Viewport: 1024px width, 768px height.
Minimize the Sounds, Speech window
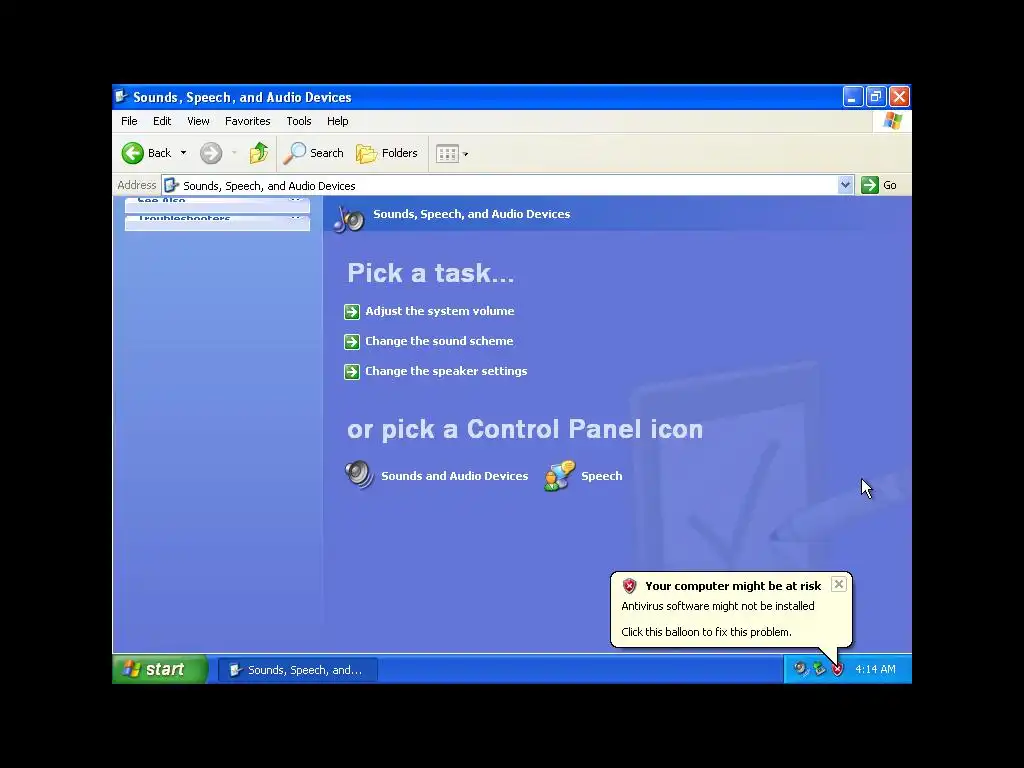pyautogui.click(x=852, y=97)
